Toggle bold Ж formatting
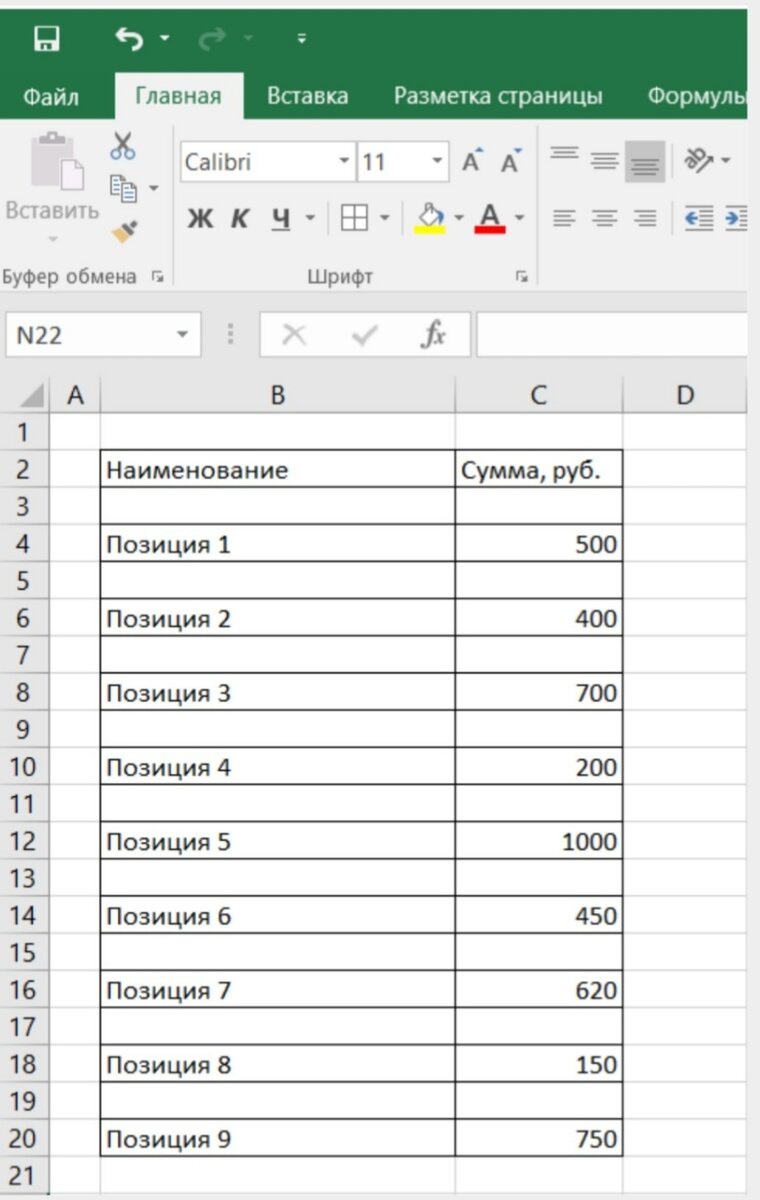This screenshot has width=760, height=1200. 200,218
